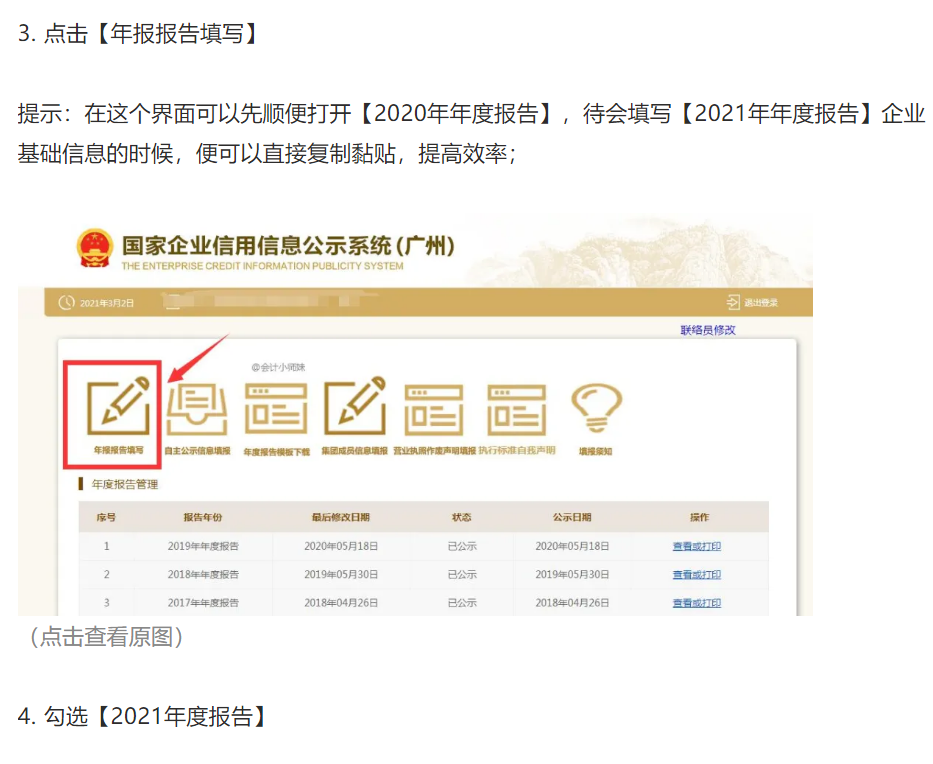Open the 集团成员信息填报 pencil icon
The width and height of the screenshot is (933, 764).
tap(355, 405)
